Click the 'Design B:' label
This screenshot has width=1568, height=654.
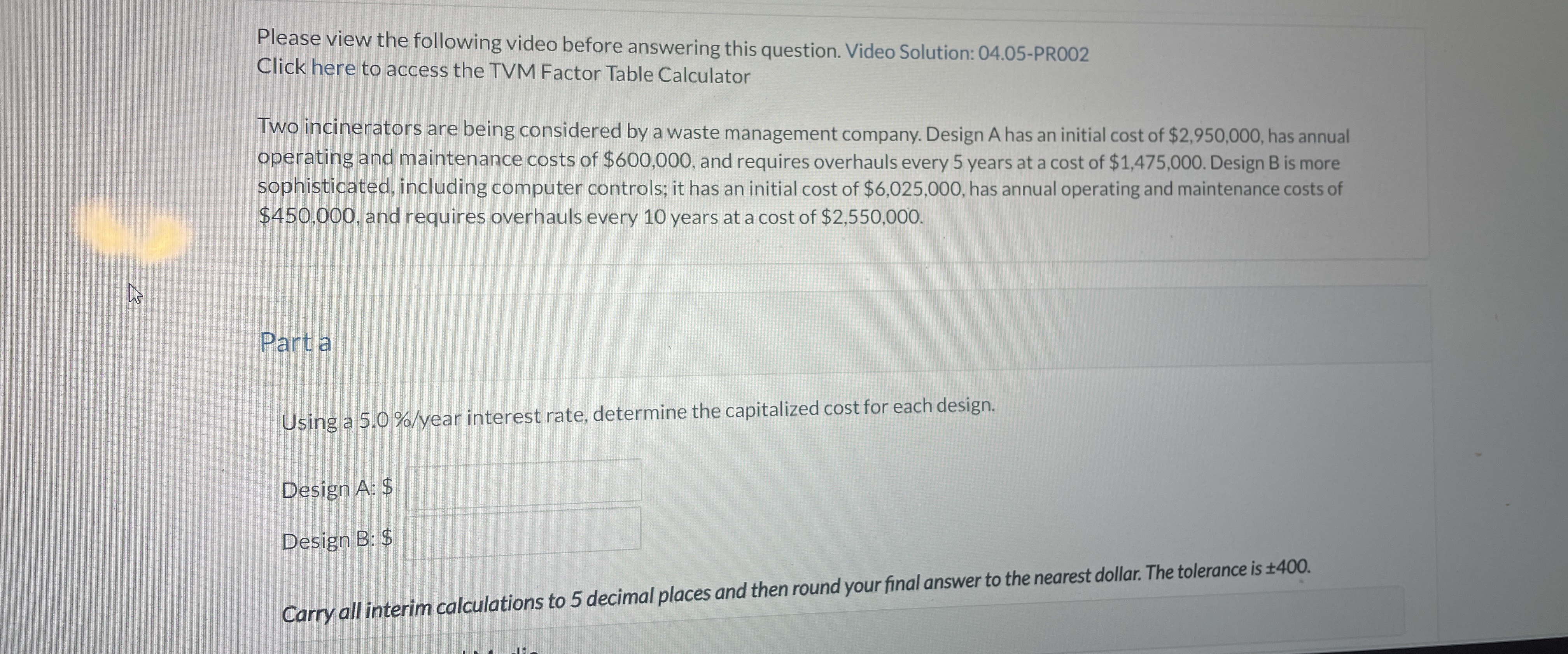[329, 540]
